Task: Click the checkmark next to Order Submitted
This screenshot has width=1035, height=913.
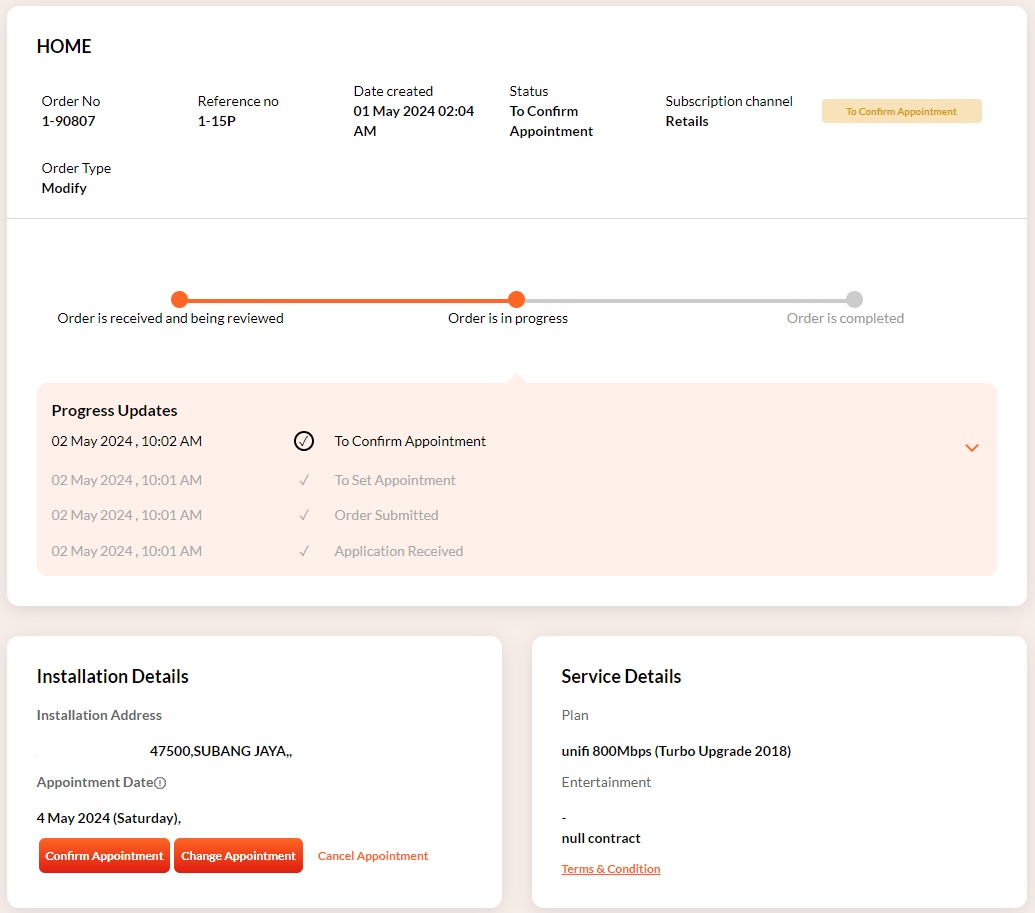Action: coord(304,515)
